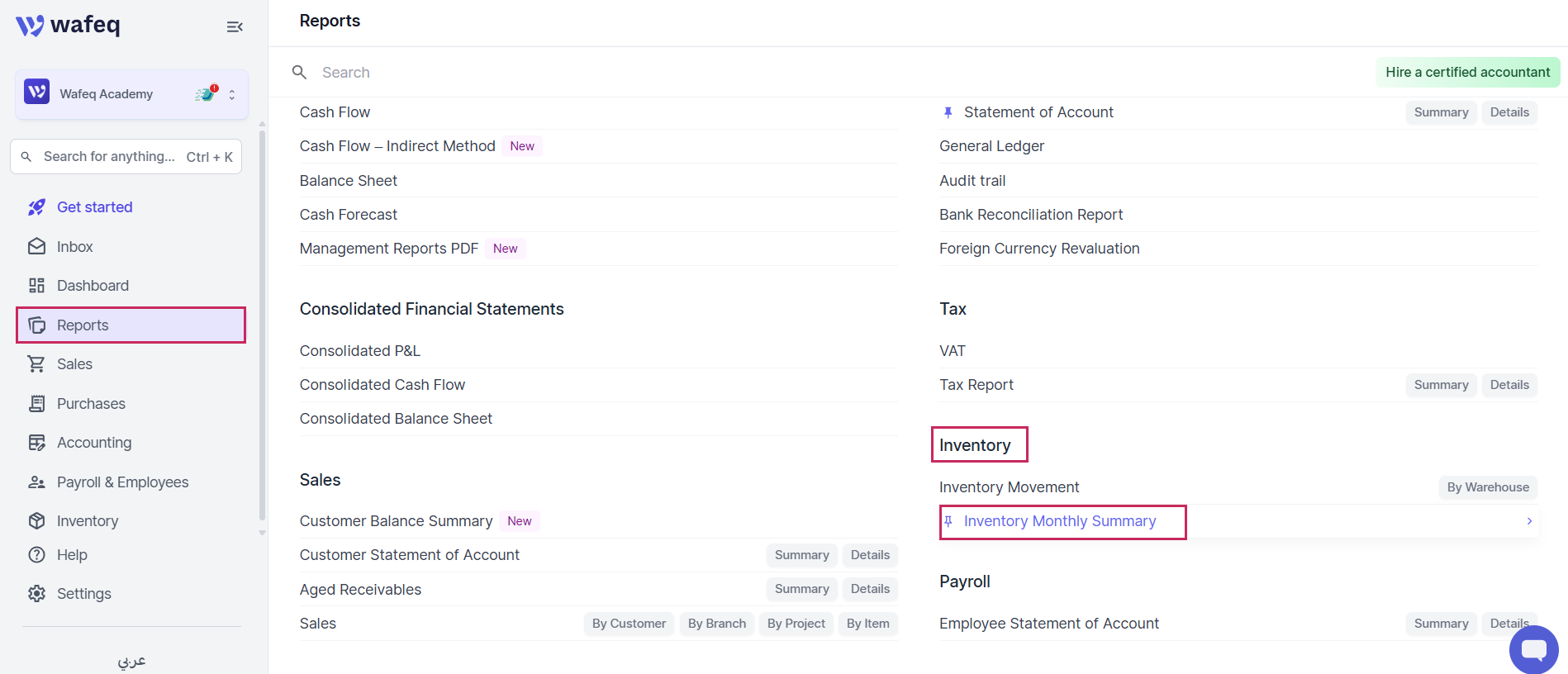Viewport: 1568px width, 674px height.
Task: Open the Sales menu in sidebar
Action: click(74, 364)
